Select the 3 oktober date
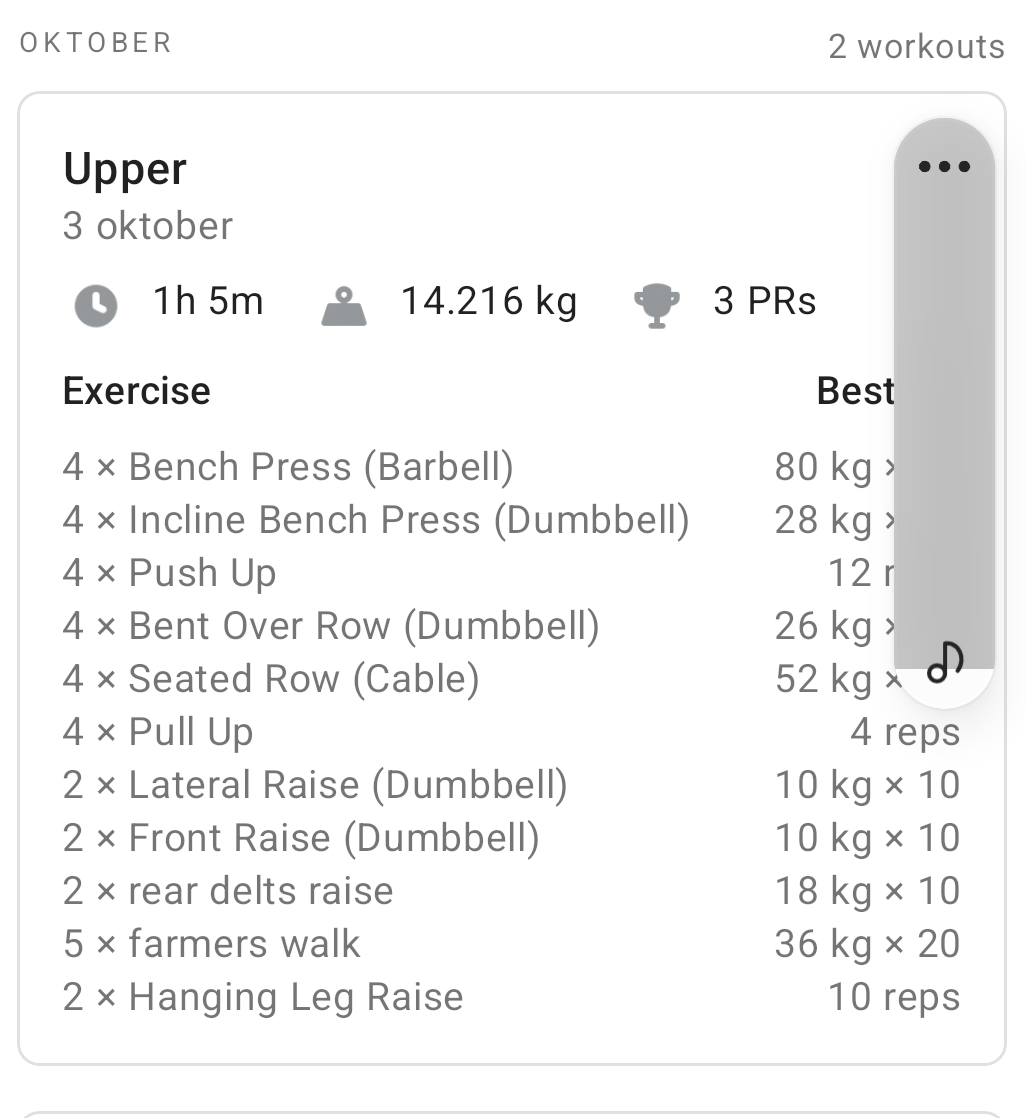Screen dimensions: 1026x1118 point(148,226)
